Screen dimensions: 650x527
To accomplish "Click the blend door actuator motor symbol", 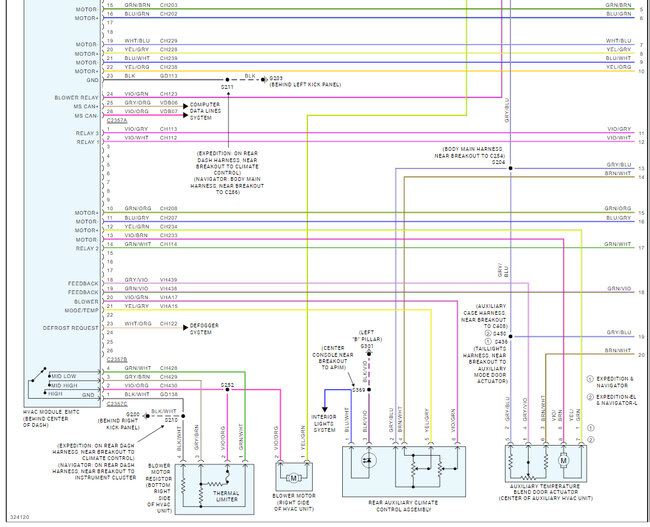I will point(563,460).
